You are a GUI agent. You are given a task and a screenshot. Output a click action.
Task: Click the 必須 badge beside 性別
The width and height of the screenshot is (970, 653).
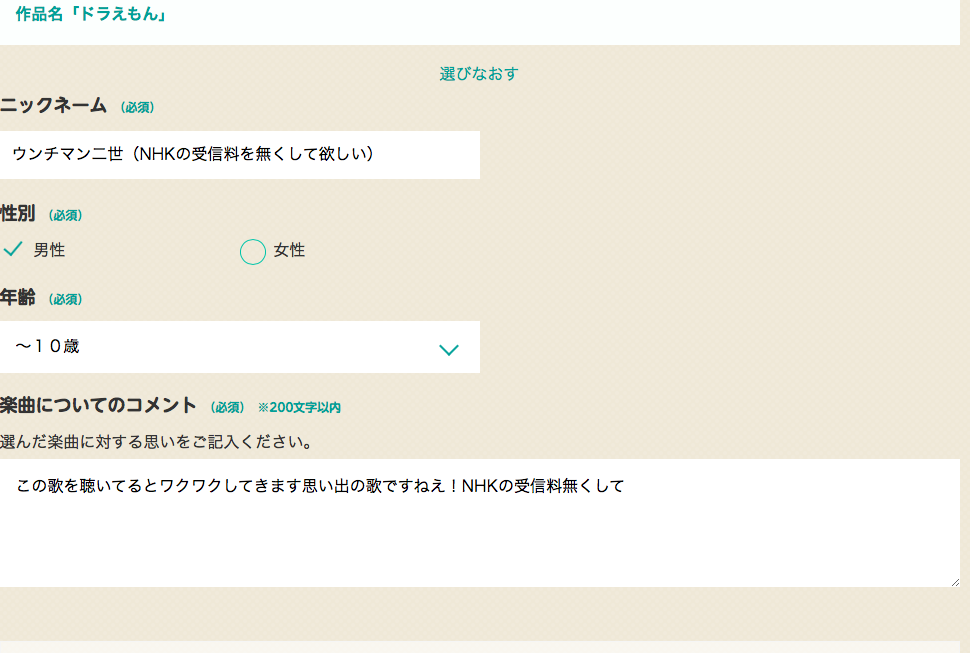(65, 216)
